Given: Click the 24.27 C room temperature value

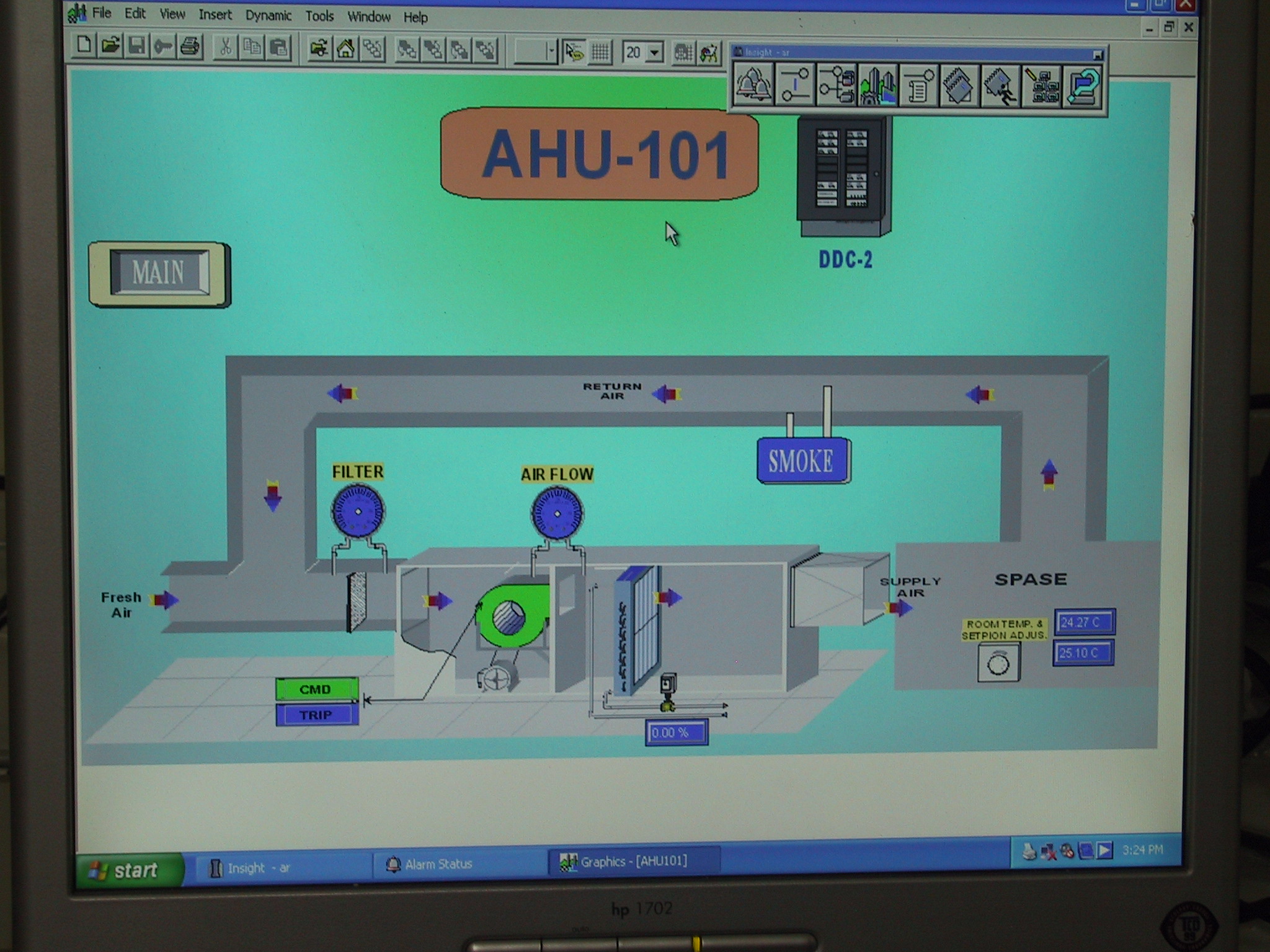Looking at the screenshot, I should pos(1084,622).
